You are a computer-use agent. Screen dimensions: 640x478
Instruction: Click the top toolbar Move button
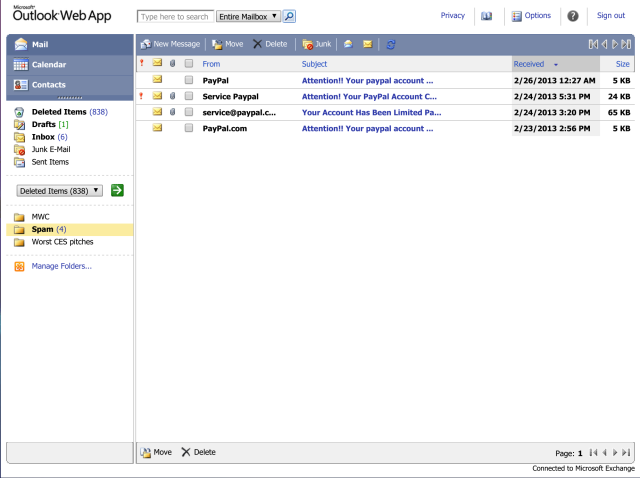[227, 44]
